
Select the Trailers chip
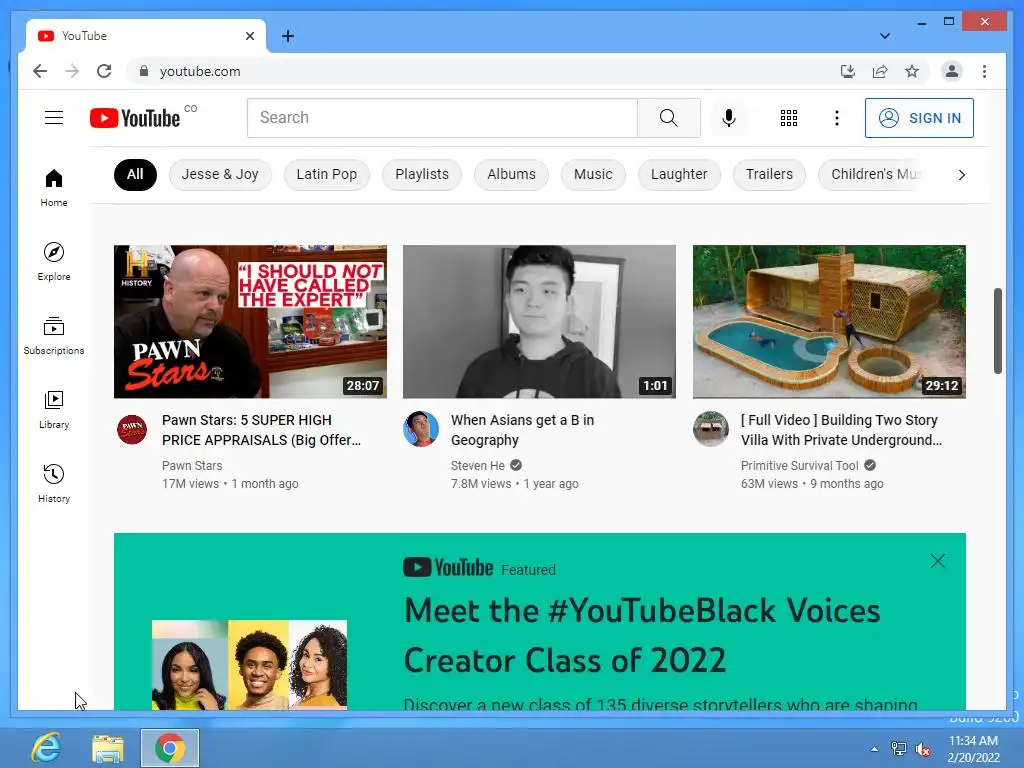[769, 174]
